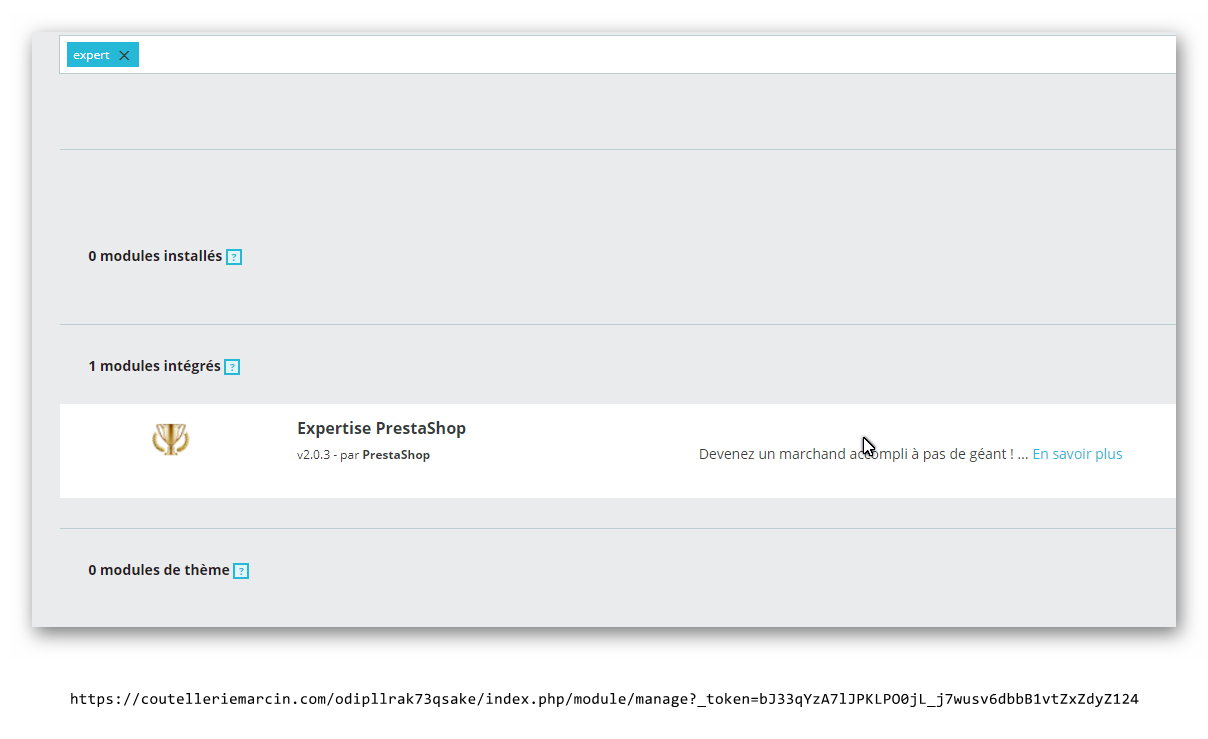Click the "Devenez un marchand accompli" description
1208x739 pixels.
(x=863, y=454)
